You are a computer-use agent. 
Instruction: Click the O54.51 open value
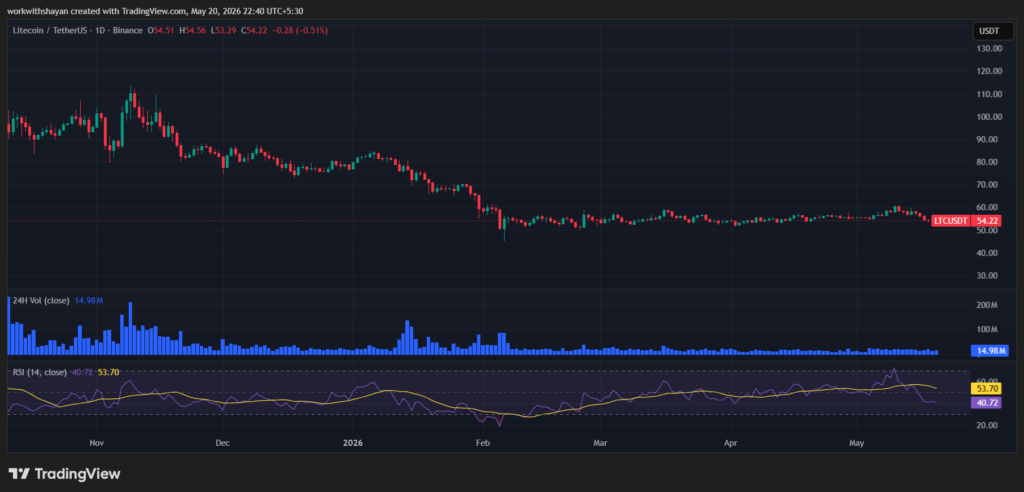(159, 30)
